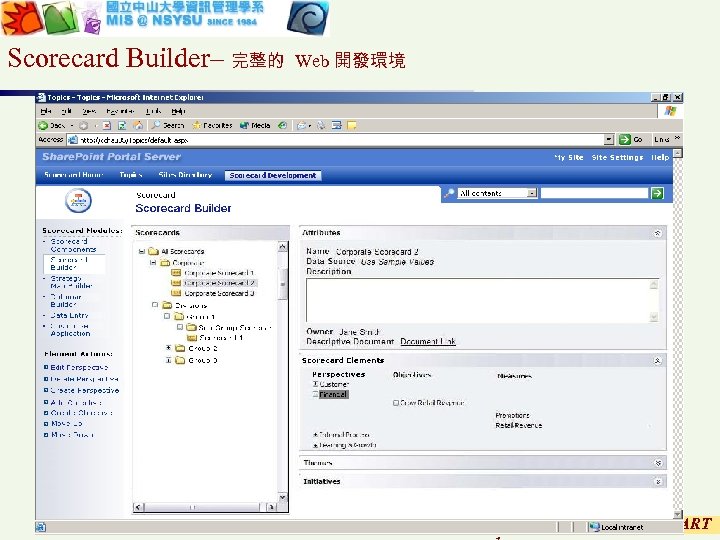Screen dimensions: 720x540
Task: Open the Edit menu
Action: pos(67,111)
